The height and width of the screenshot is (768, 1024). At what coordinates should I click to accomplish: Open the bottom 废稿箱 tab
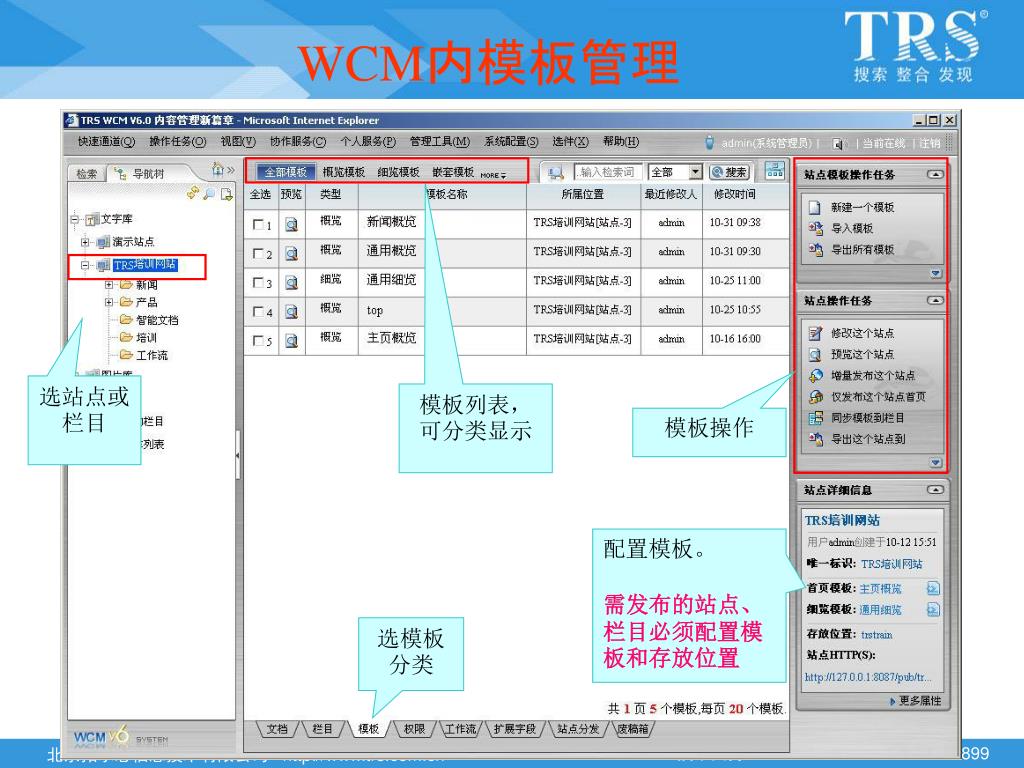point(633,729)
